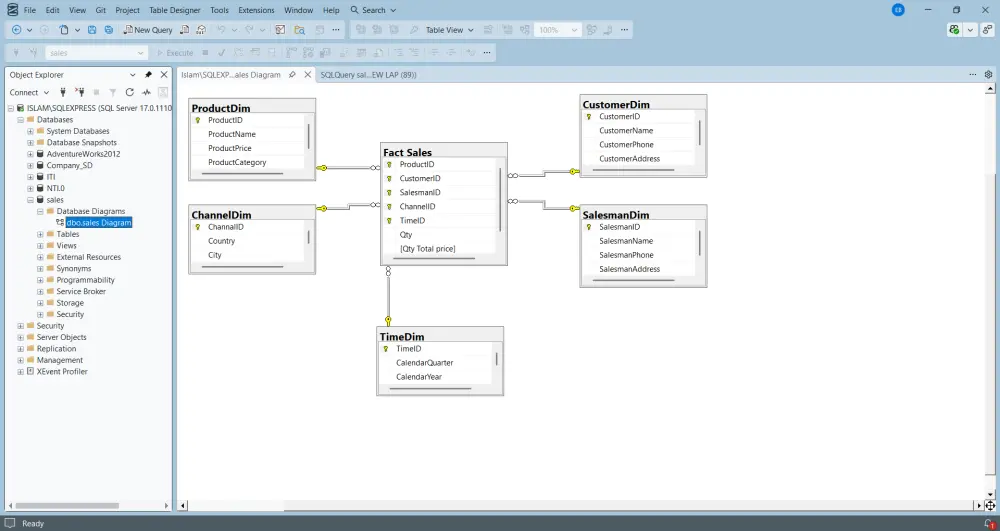This screenshot has width=1000, height=531.
Task: Select the Programmability folder
Action: point(85,280)
